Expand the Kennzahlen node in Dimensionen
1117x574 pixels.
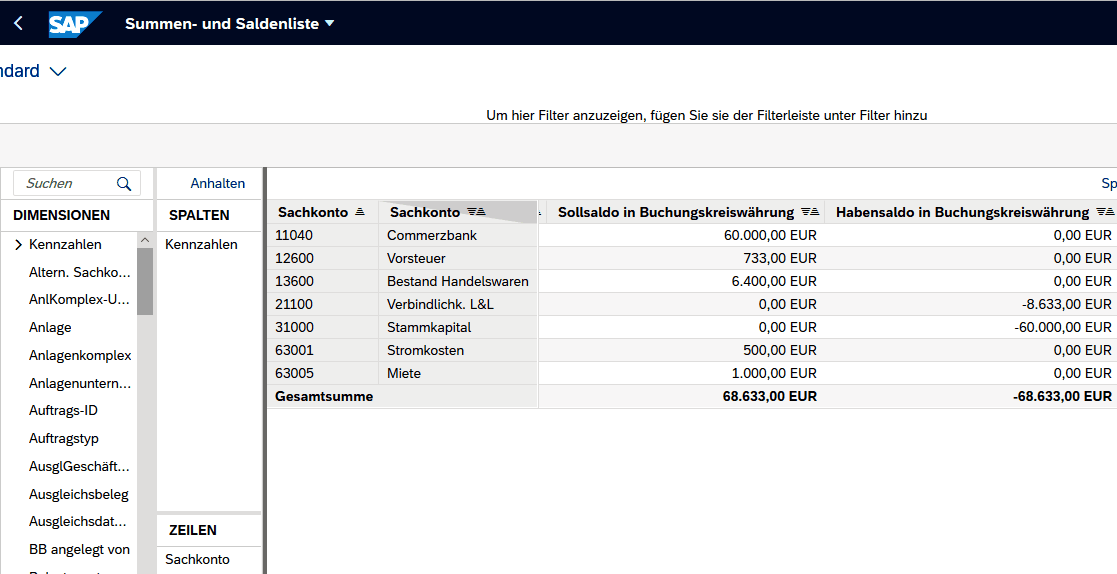(18, 244)
